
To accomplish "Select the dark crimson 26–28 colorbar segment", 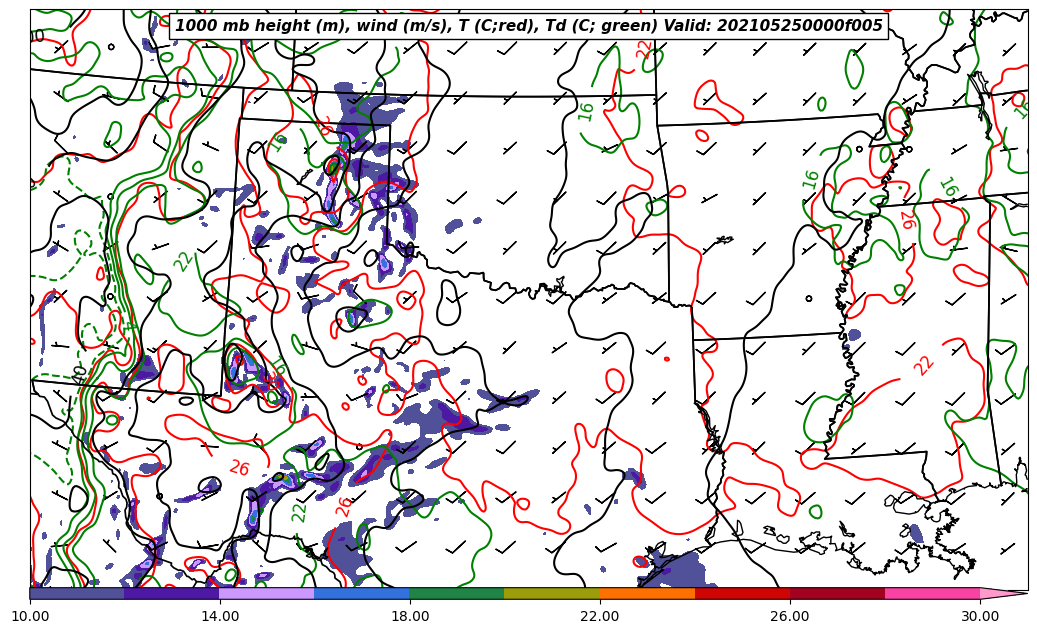I will pyautogui.click(x=837, y=593).
